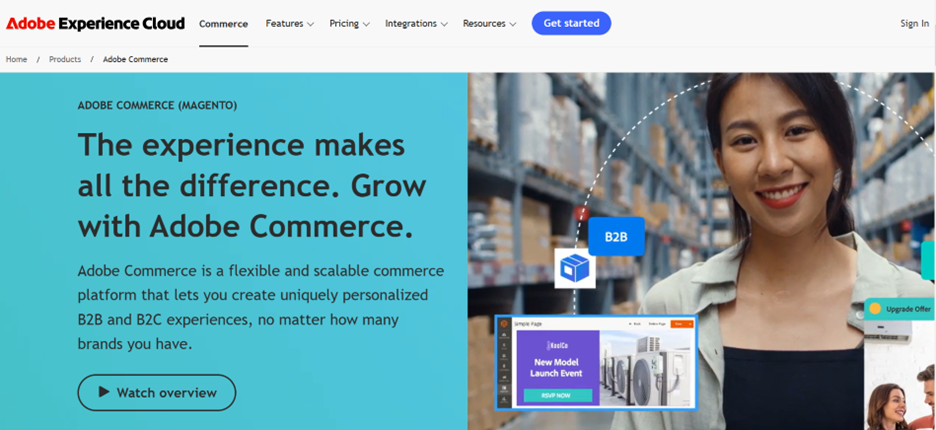Screen dimensions: 936x430
Task: Click sidebar icons in Simple Page preview
Action: pos(504,364)
